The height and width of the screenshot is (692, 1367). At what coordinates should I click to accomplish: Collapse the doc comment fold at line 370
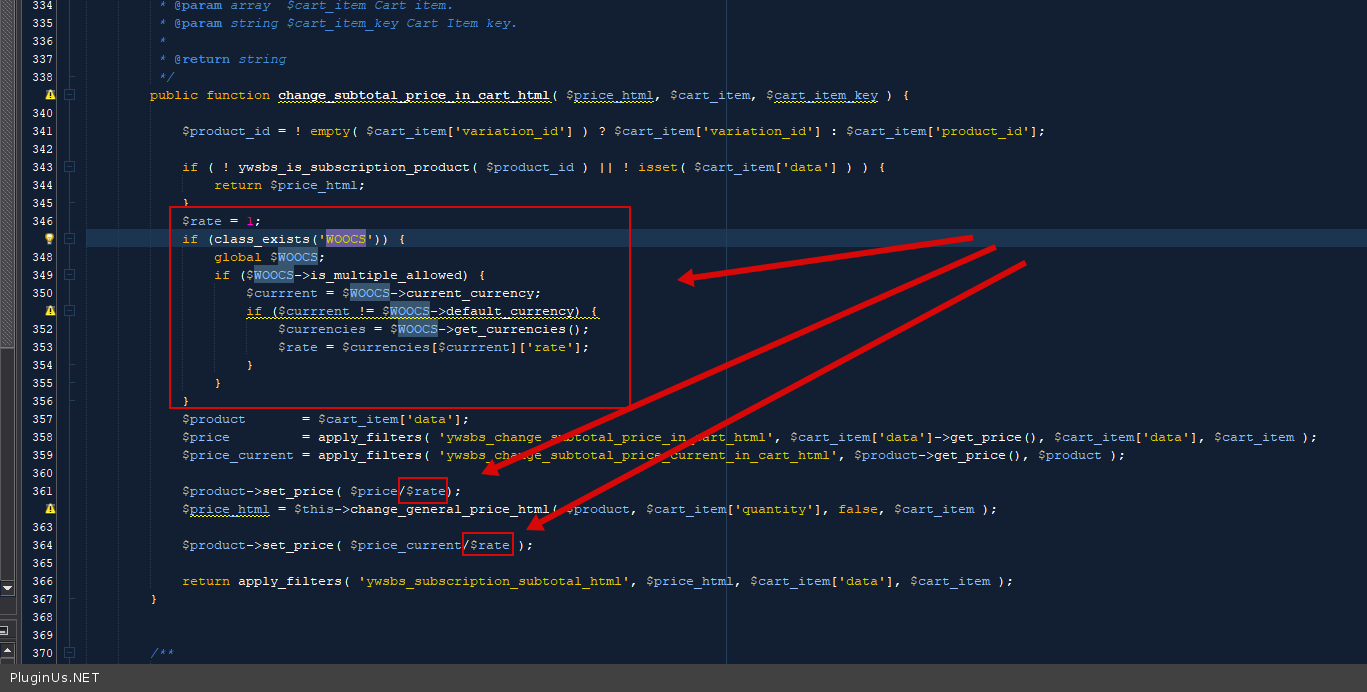[70, 653]
